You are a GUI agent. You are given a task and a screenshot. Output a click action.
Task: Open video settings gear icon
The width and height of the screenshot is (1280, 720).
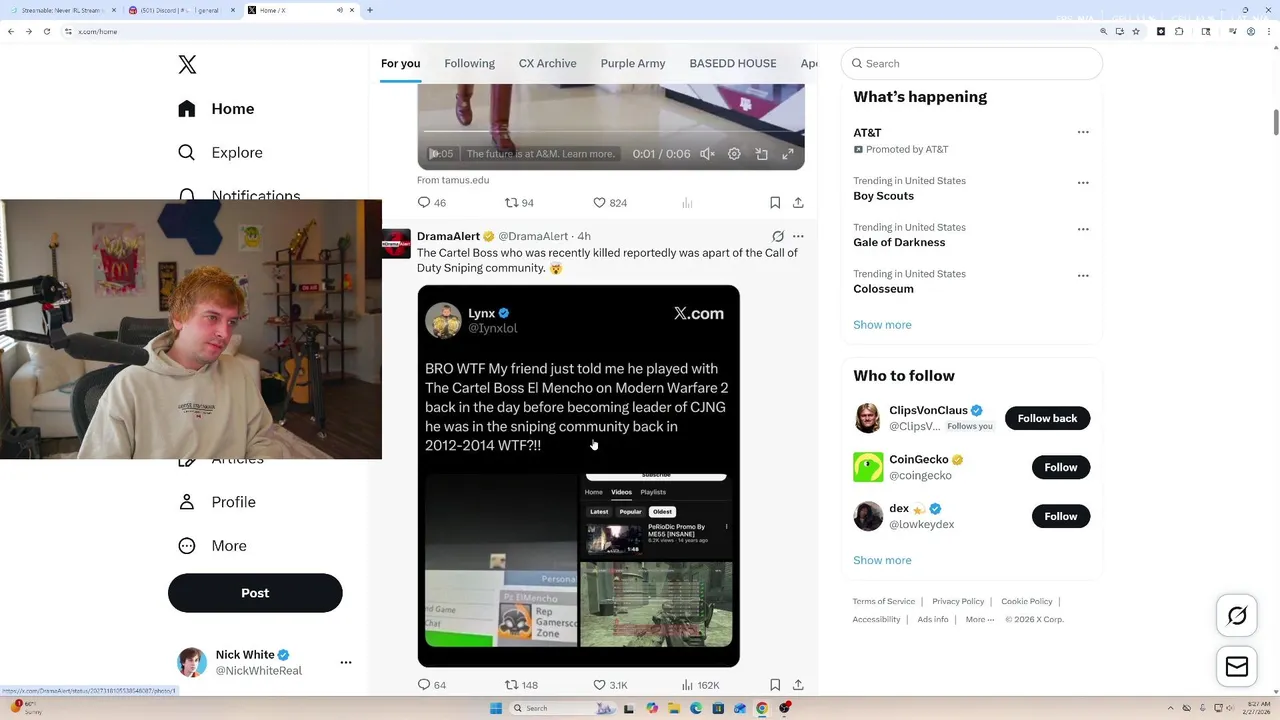pyautogui.click(x=734, y=154)
